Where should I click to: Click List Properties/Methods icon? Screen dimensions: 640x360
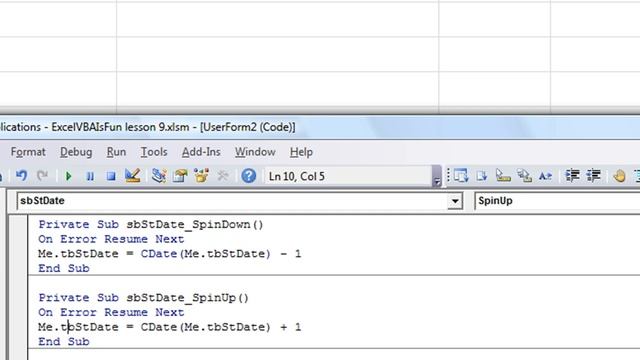pyautogui.click(x=461, y=176)
